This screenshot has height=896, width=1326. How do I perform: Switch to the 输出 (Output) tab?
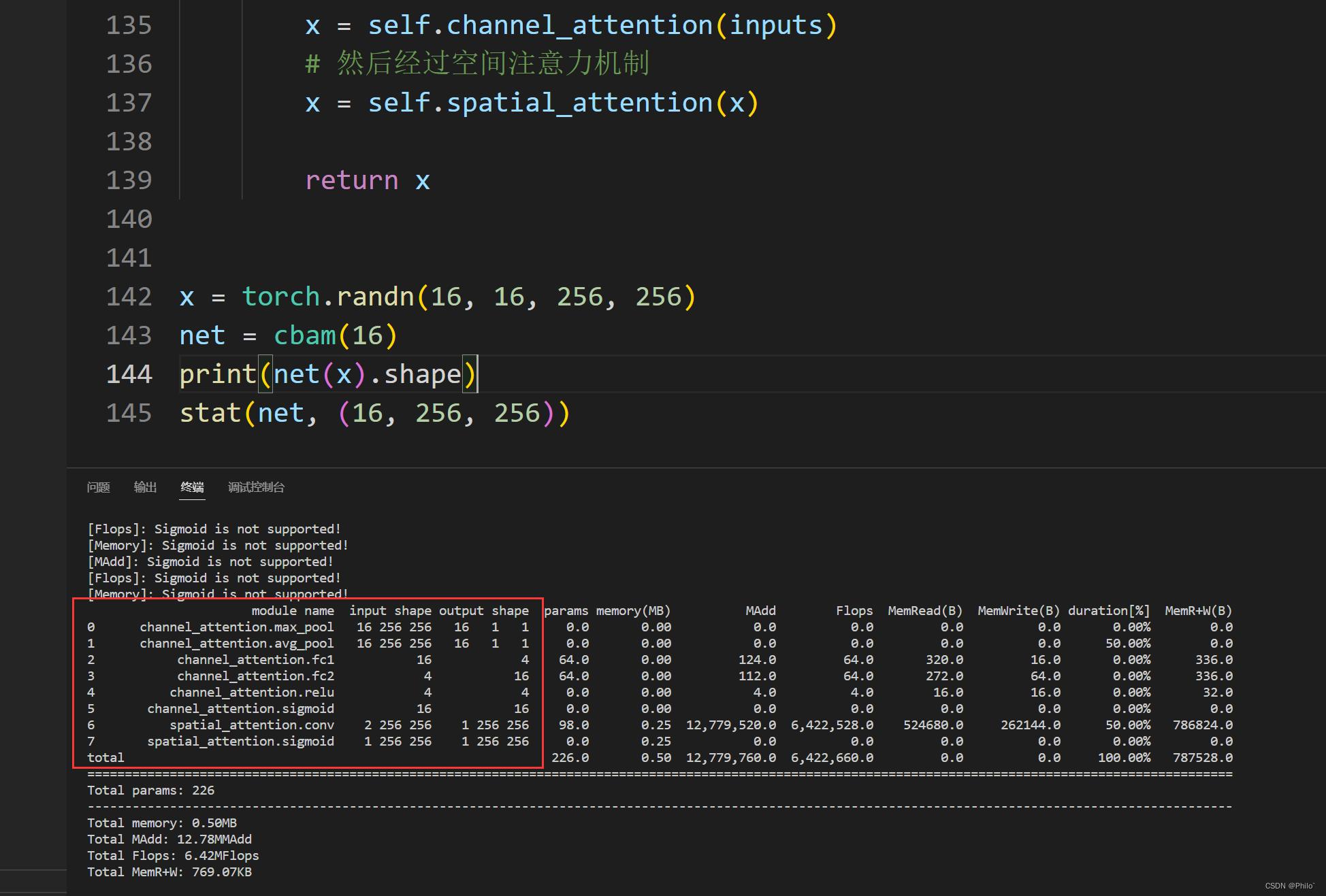145,487
